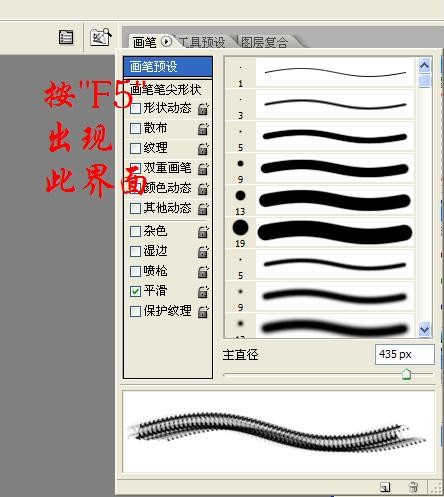Screen dimensions: 444x497
Task: Click the delete brush trash icon
Action: click(x=413, y=487)
